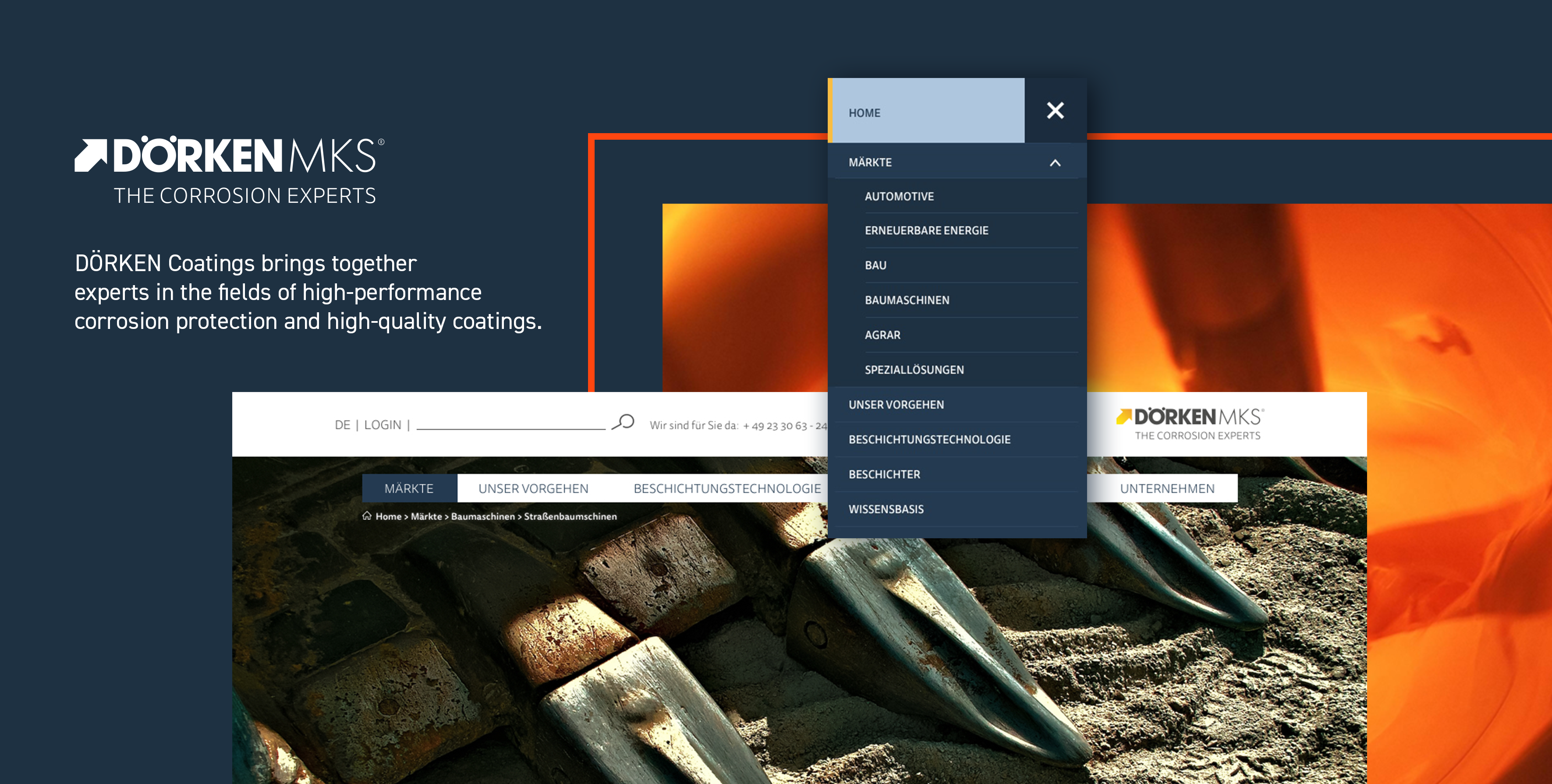Switch to Märkte tab in navigation bar
1552x784 pixels.
409,488
